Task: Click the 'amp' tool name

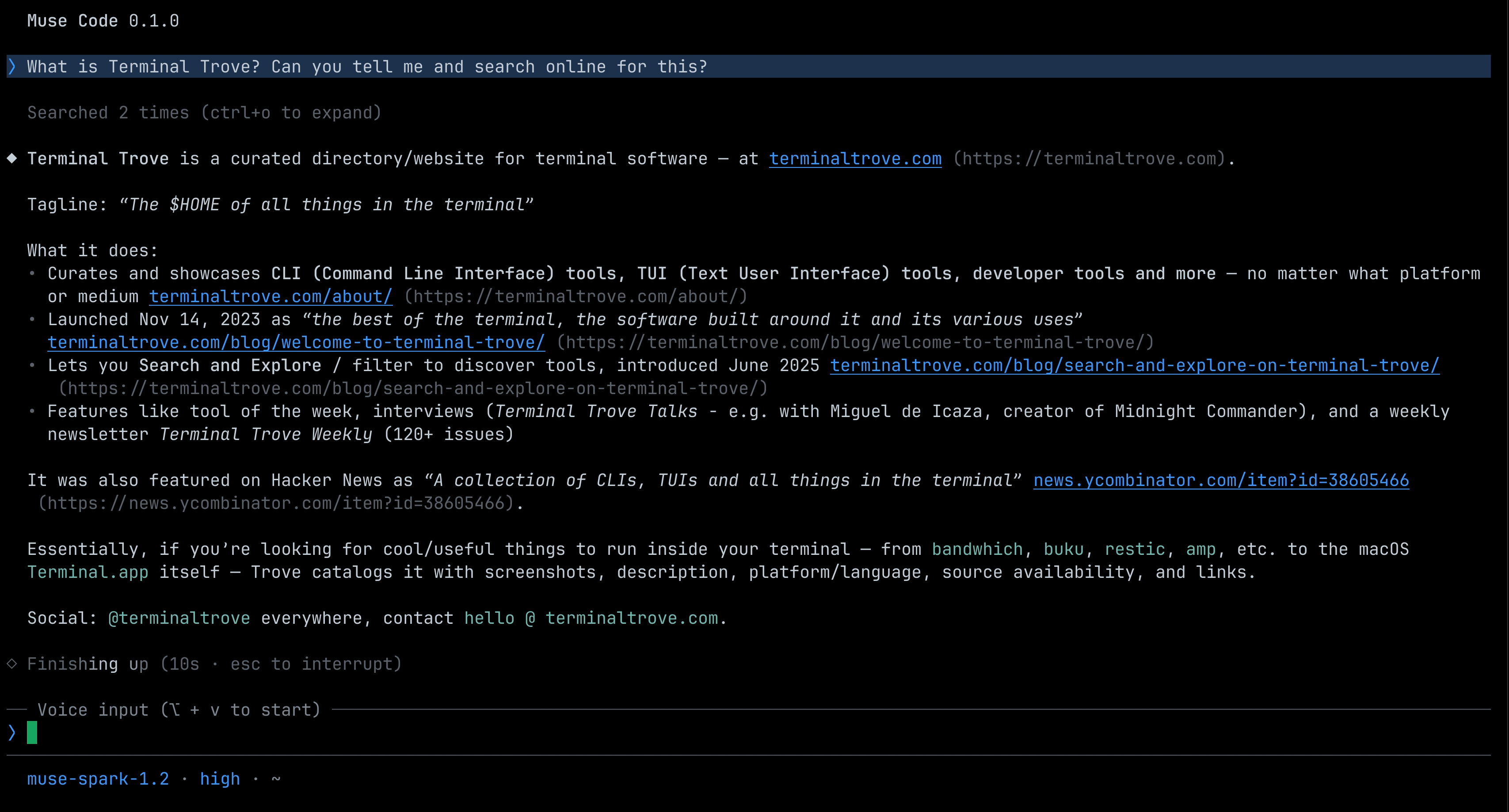Action: [x=1201, y=550]
